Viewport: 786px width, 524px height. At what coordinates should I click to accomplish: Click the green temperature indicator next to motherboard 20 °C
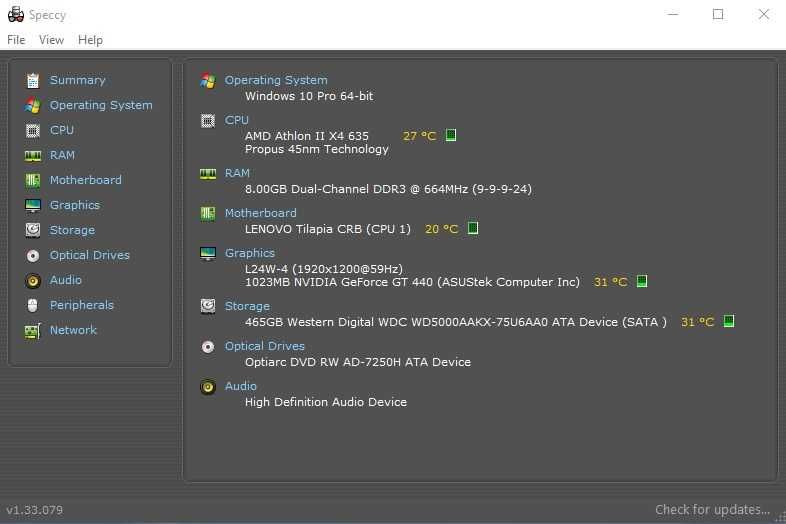coord(473,228)
